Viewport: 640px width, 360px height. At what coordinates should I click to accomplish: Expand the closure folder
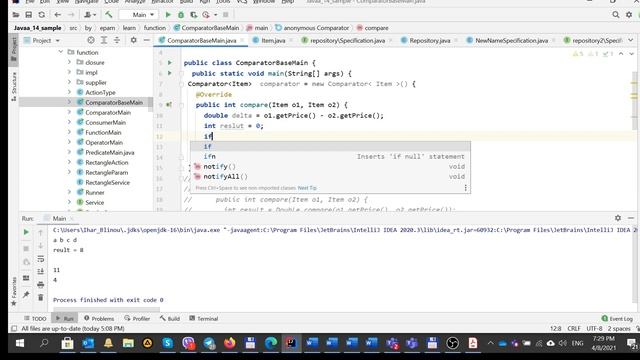pyautogui.click(x=69, y=62)
